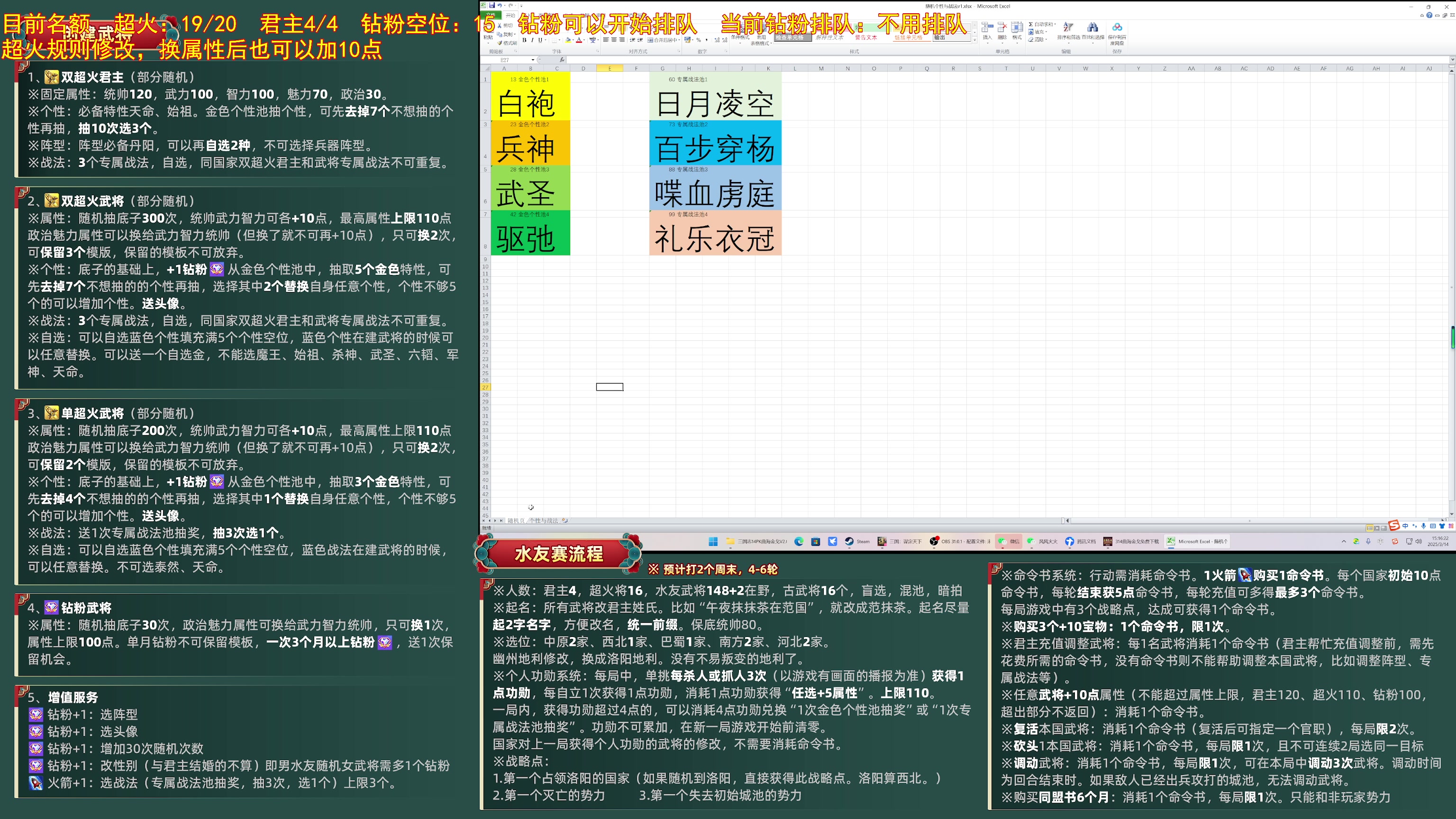Switch to Page Layout view in status bar
The width and height of the screenshot is (1456, 819).
(1377, 528)
